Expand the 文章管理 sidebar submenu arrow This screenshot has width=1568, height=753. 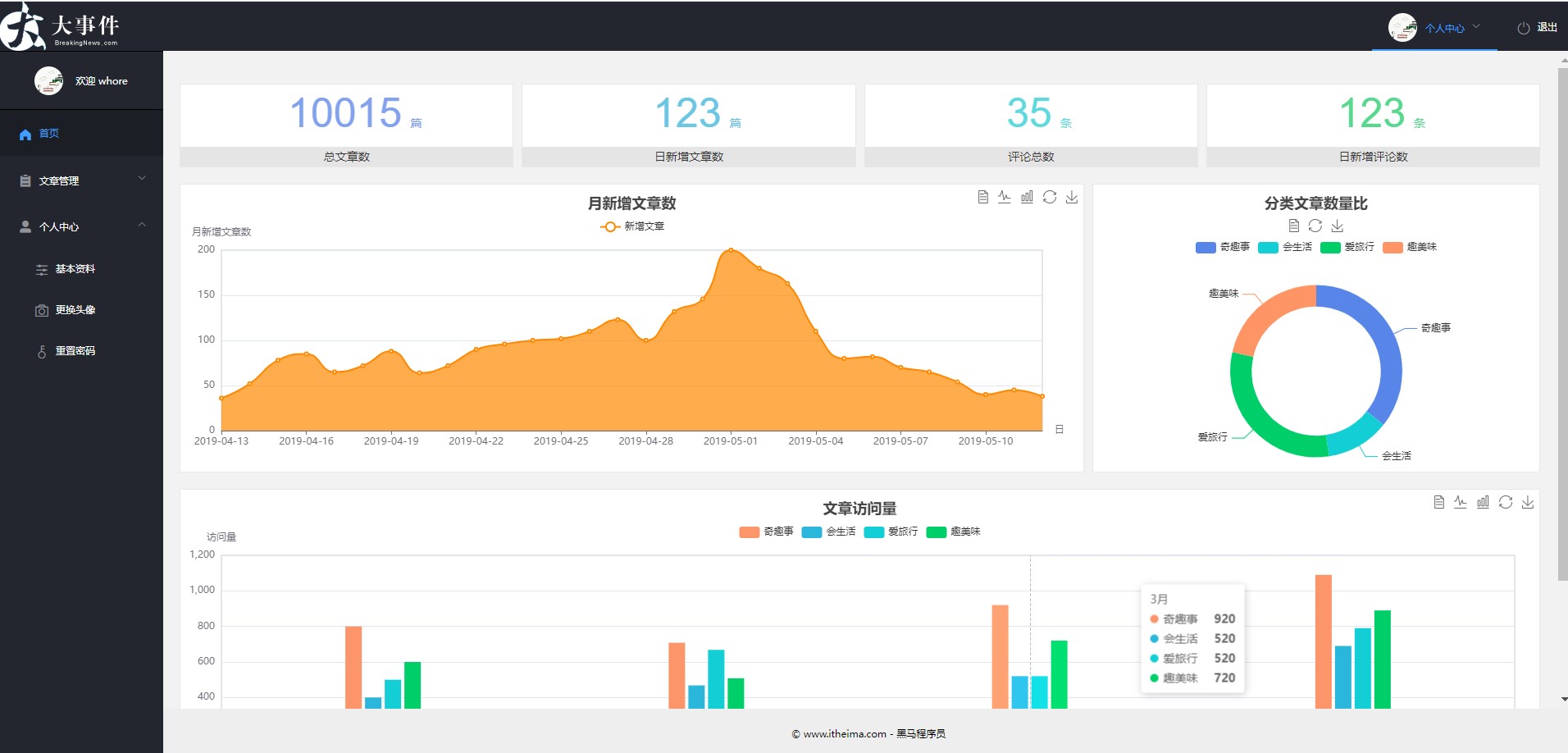pyautogui.click(x=142, y=178)
